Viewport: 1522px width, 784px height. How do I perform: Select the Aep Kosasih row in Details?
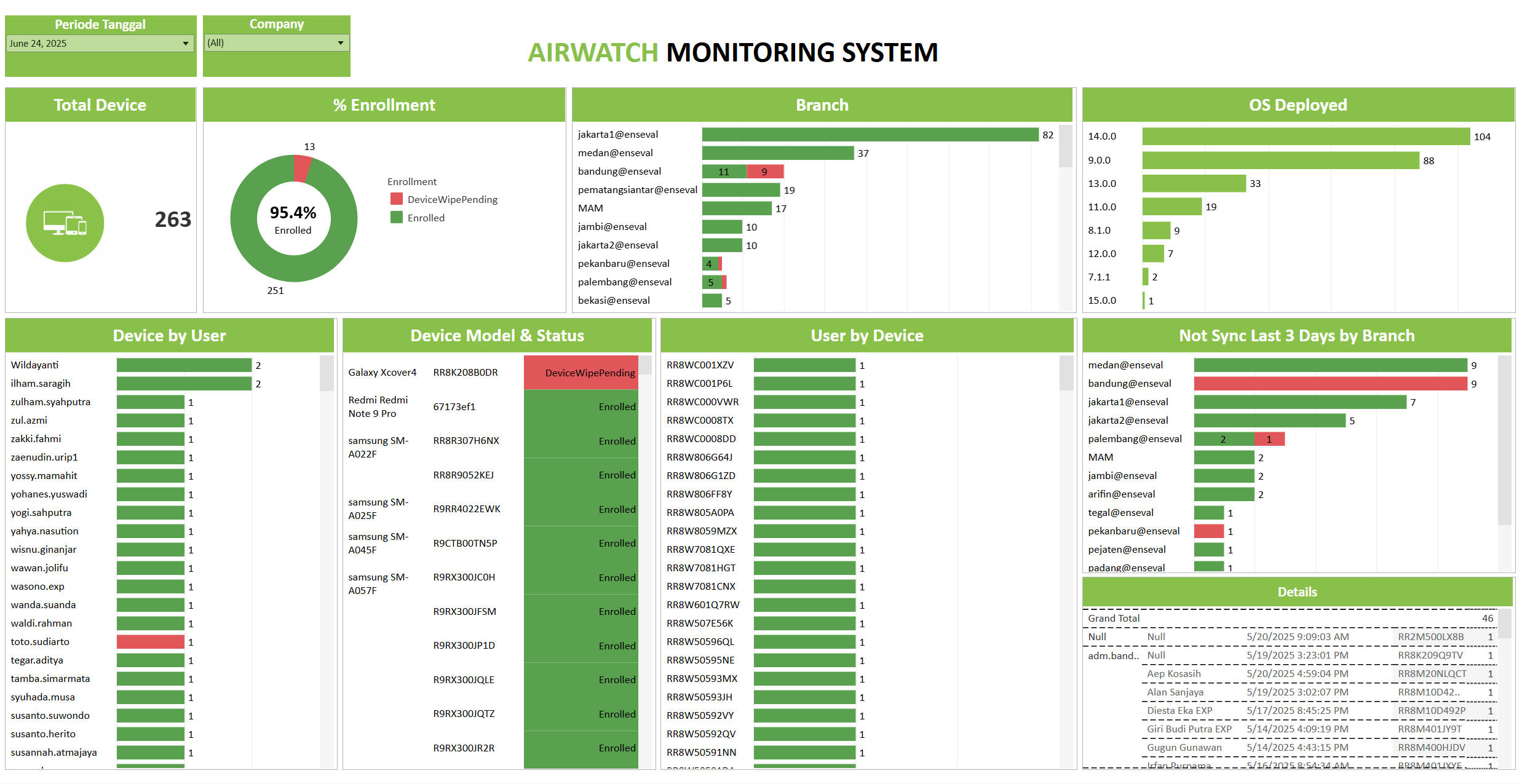pyautogui.click(x=1173, y=674)
